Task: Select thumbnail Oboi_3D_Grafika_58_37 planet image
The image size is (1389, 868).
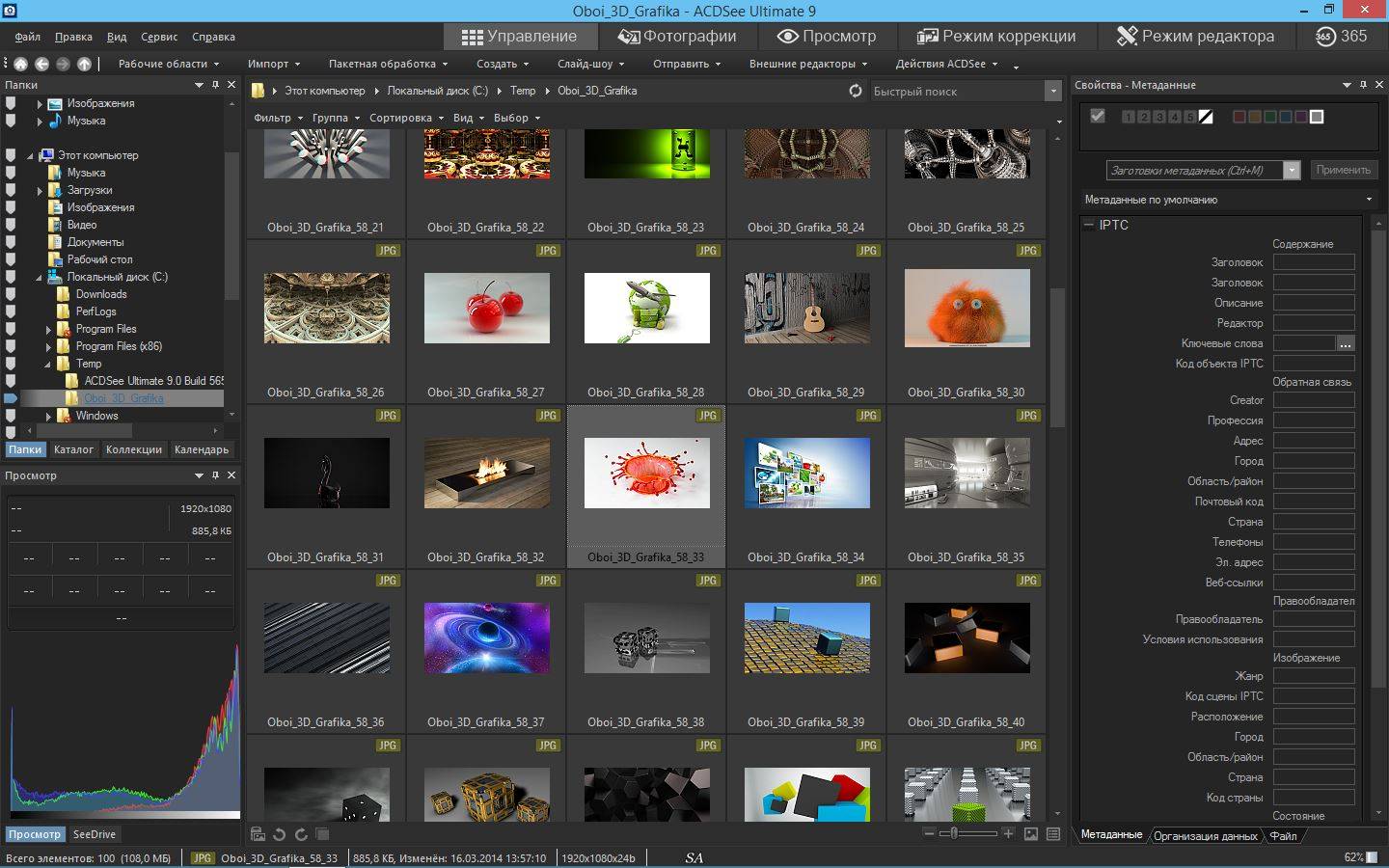Action: (487, 638)
